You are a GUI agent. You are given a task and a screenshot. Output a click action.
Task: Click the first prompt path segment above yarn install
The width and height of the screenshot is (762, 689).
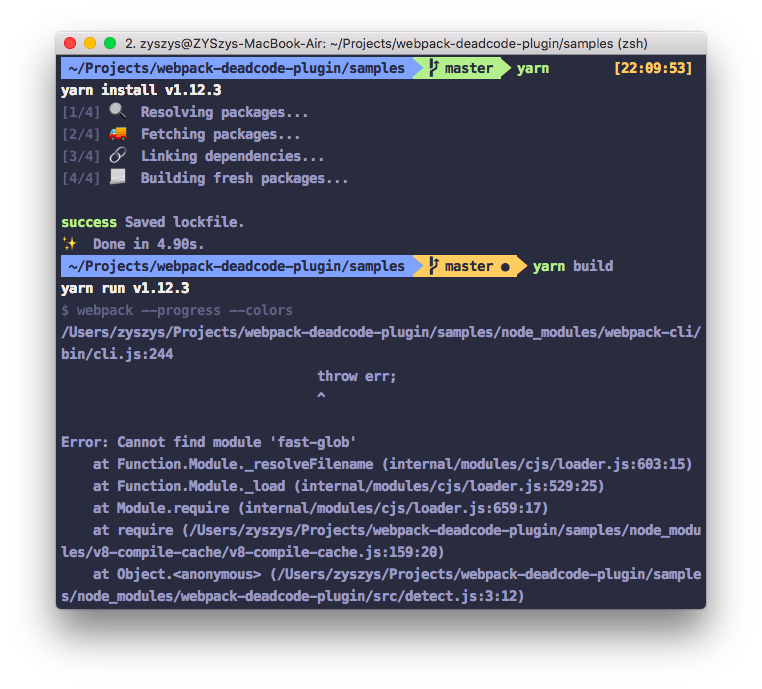237,68
